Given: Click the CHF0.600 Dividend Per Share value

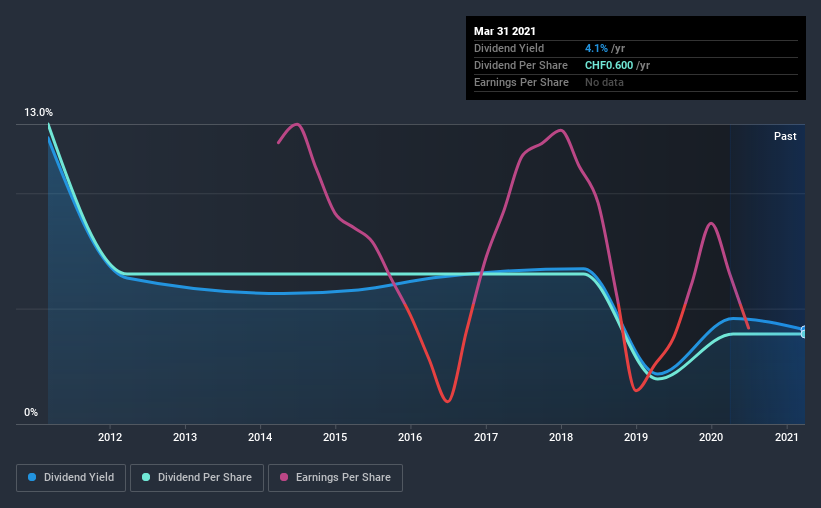Looking at the screenshot, I should click(x=609, y=65).
